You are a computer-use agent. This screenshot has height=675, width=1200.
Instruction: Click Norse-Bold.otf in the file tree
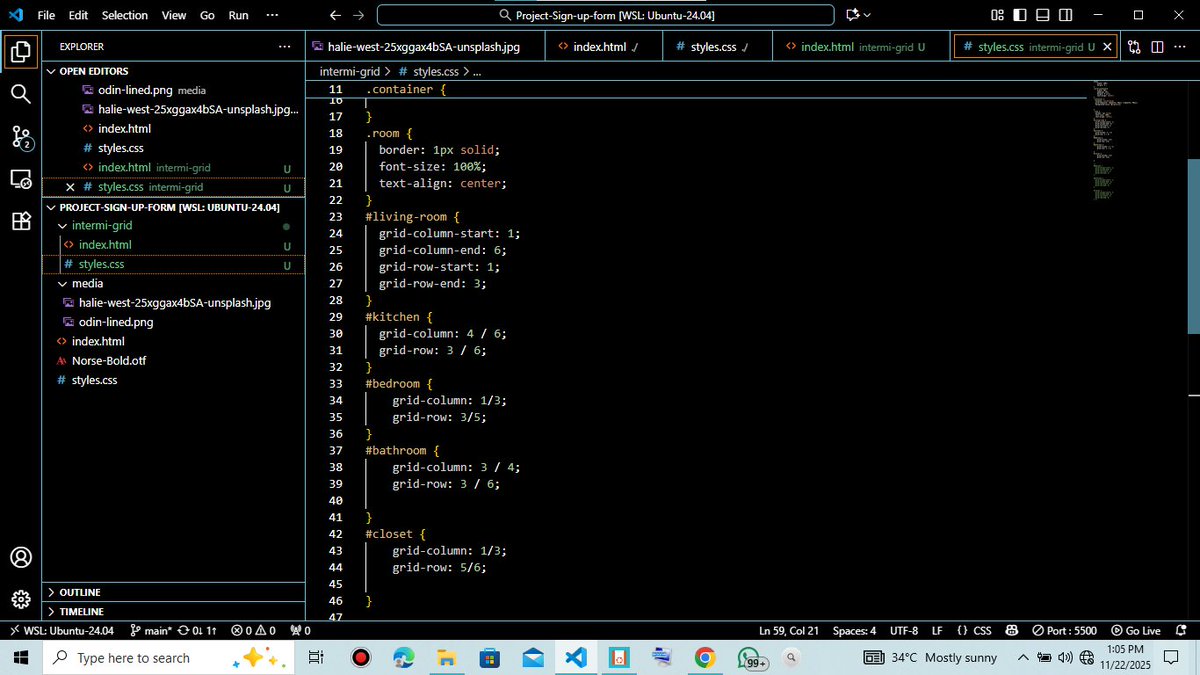(107, 360)
